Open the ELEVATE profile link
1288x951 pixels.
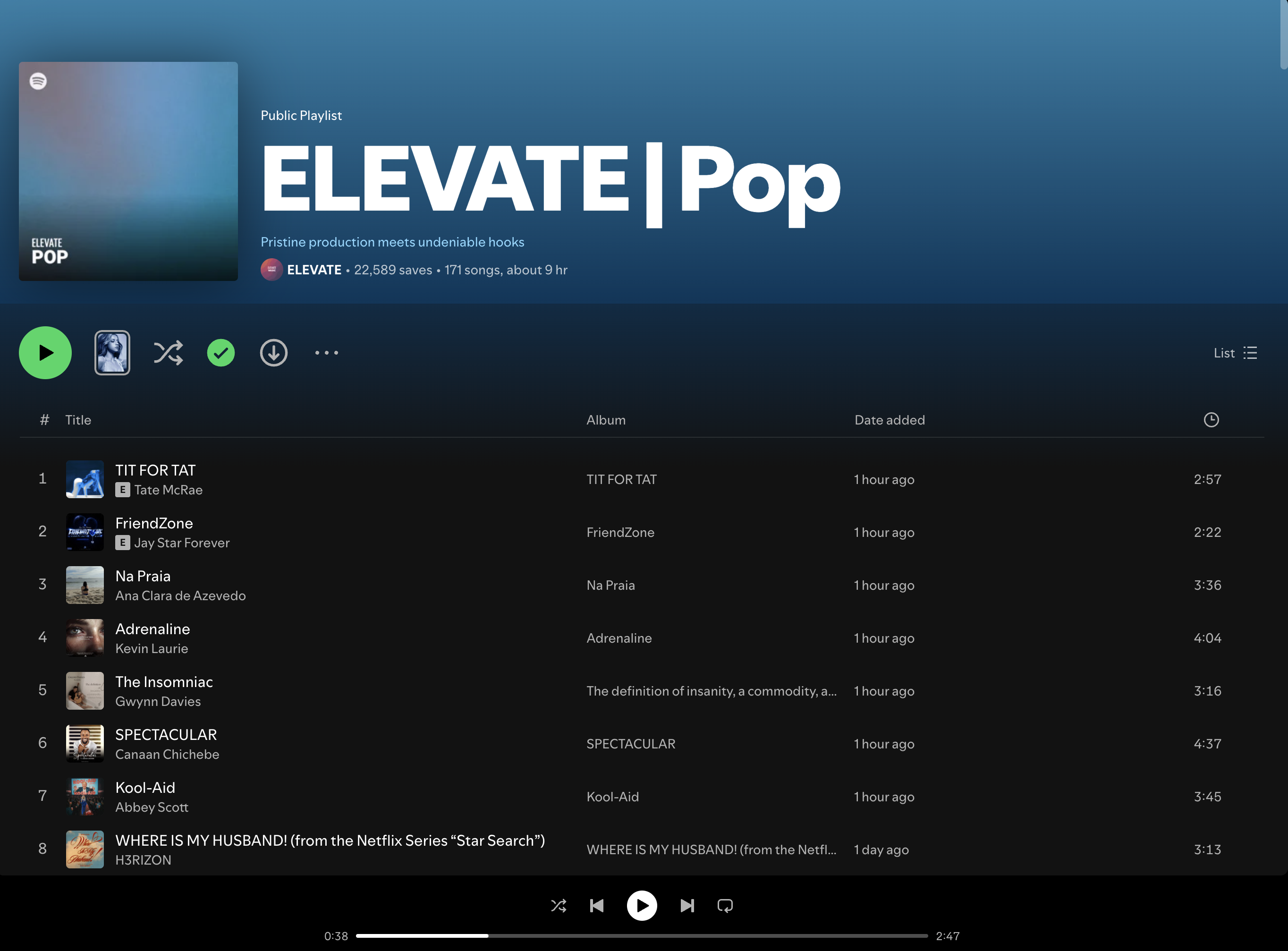314,270
